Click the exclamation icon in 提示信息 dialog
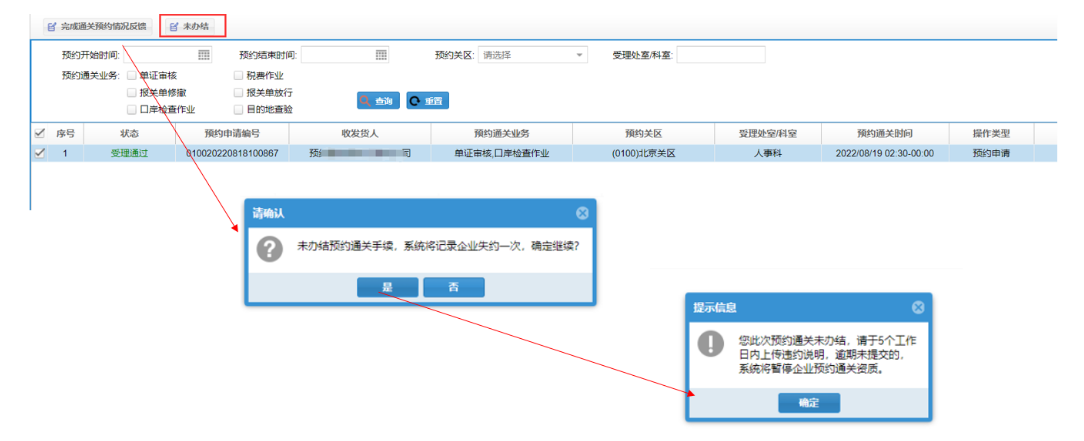The width and height of the screenshot is (1084, 441). coord(711,344)
